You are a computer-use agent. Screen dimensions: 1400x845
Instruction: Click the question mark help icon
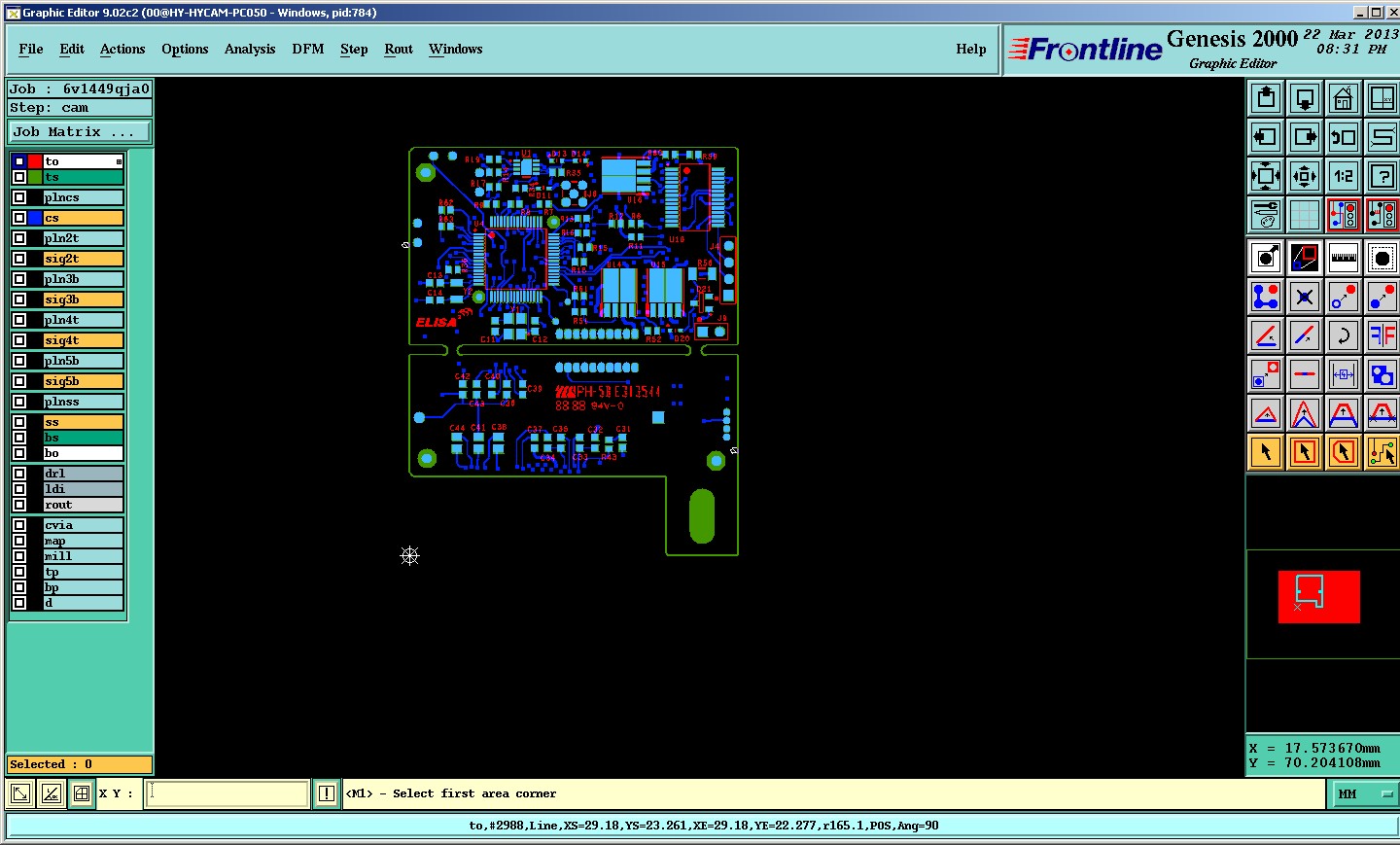click(1382, 176)
